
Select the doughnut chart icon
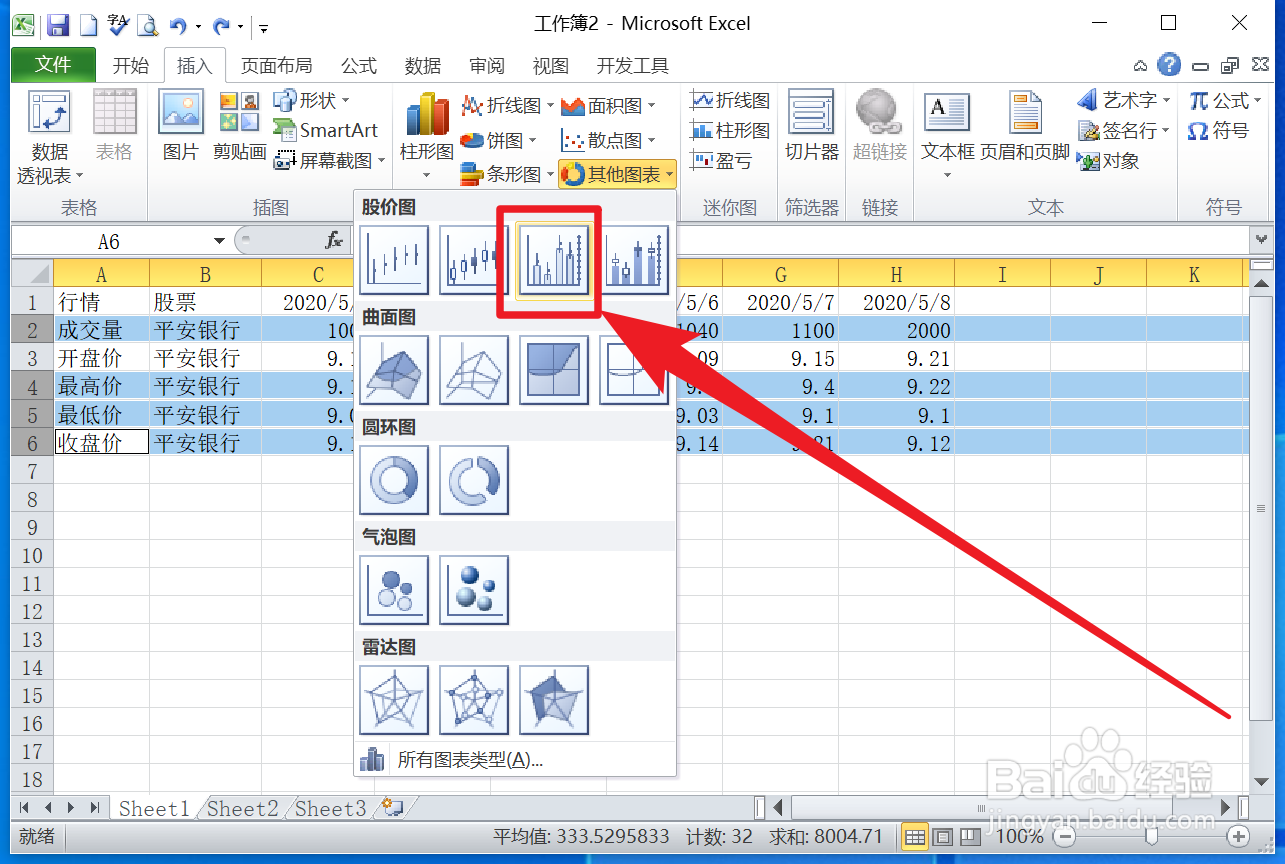394,481
